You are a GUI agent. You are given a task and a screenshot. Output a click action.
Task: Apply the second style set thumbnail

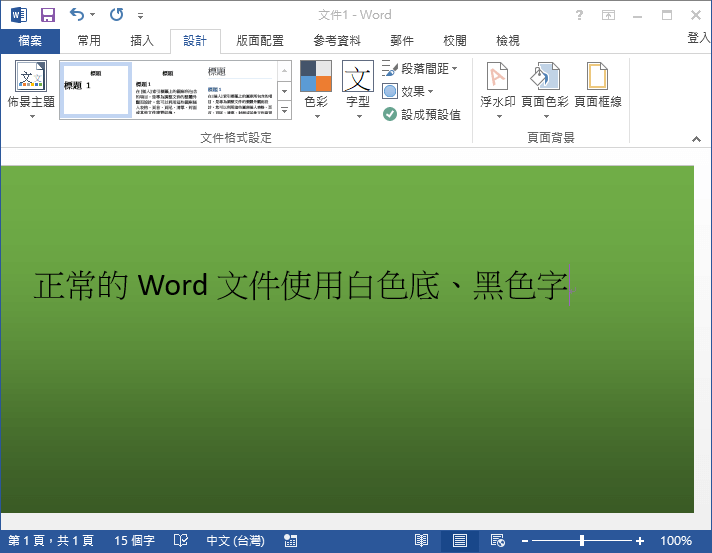point(167,90)
